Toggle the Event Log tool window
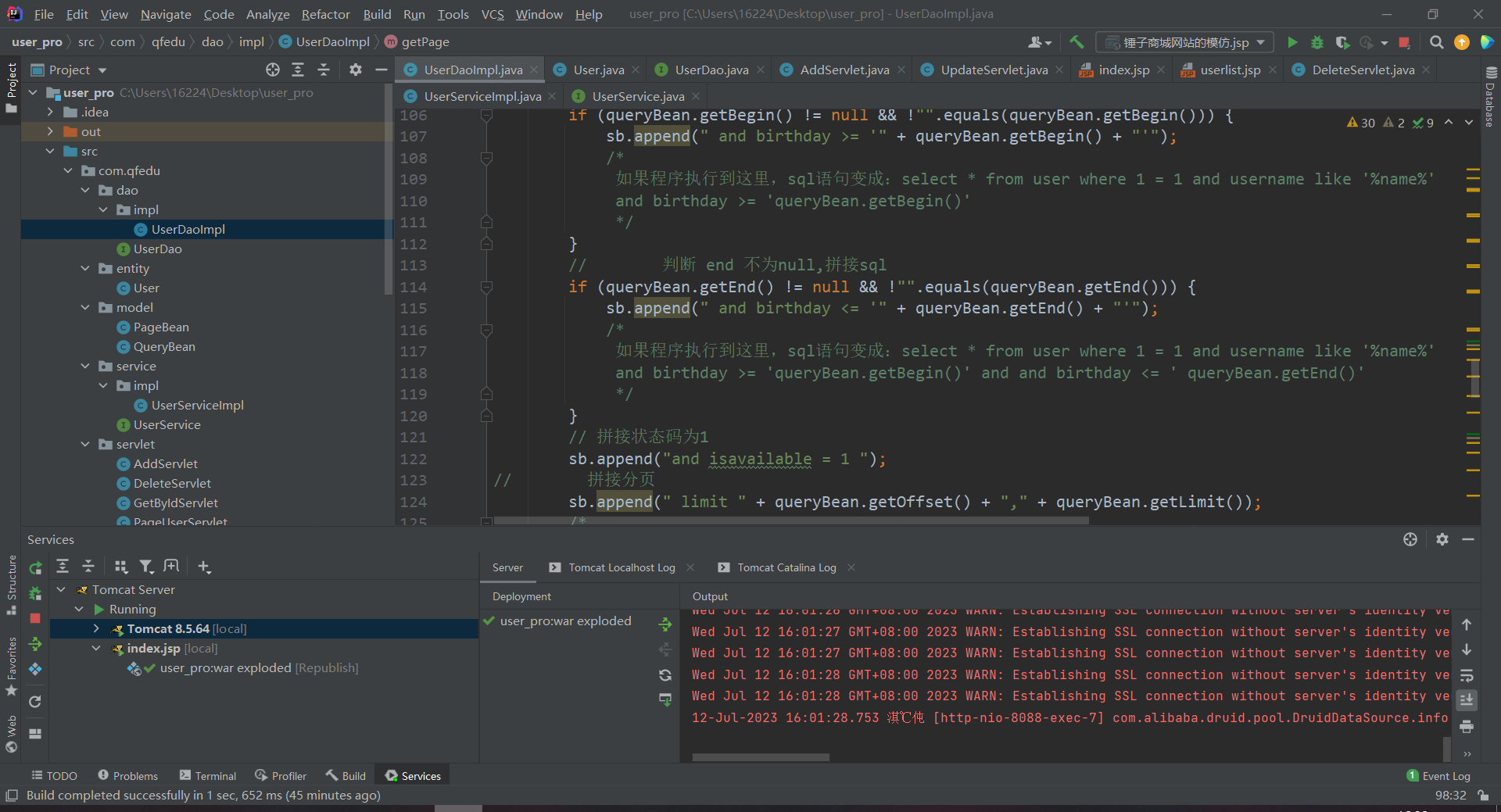Viewport: 1501px width, 812px height. coord(1438,776)
